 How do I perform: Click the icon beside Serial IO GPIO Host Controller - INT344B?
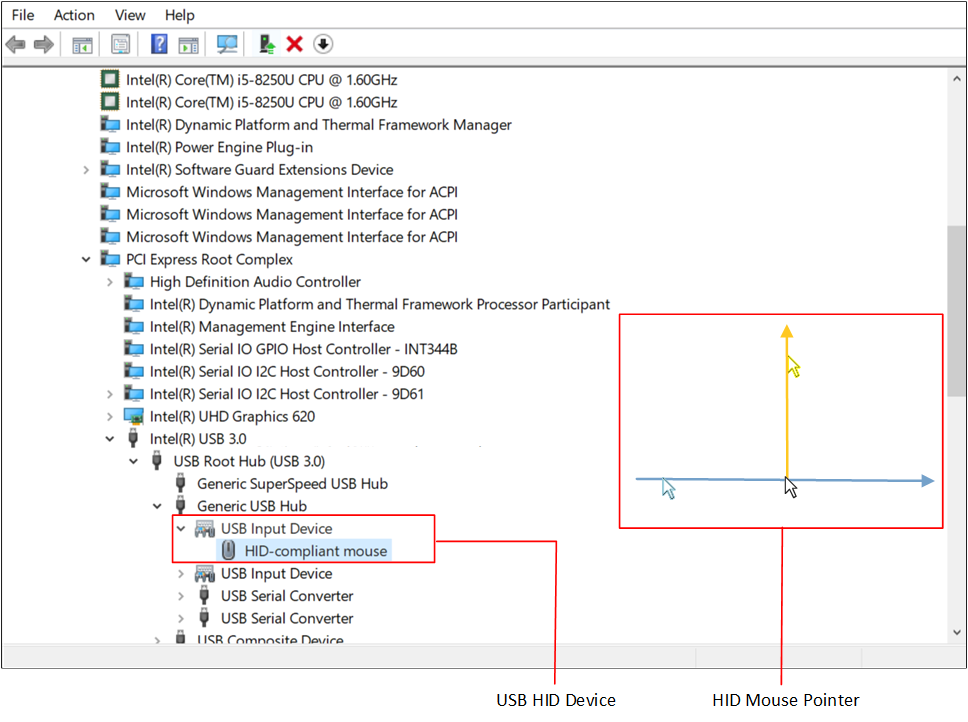tap(134, 349)
